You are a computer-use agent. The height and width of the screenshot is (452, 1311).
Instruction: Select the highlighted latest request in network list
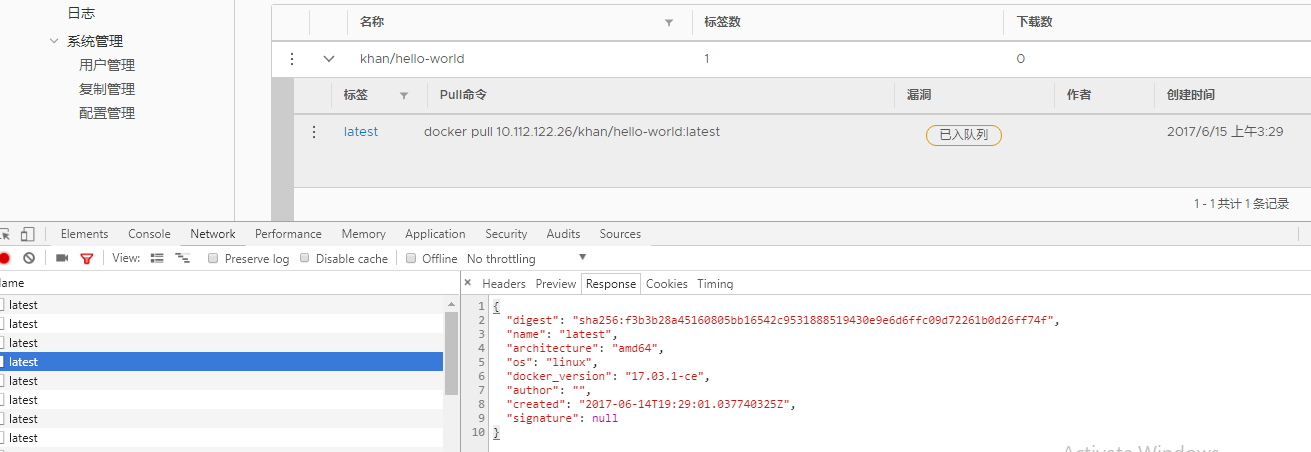pyautogui.click(x=221, y=362)
